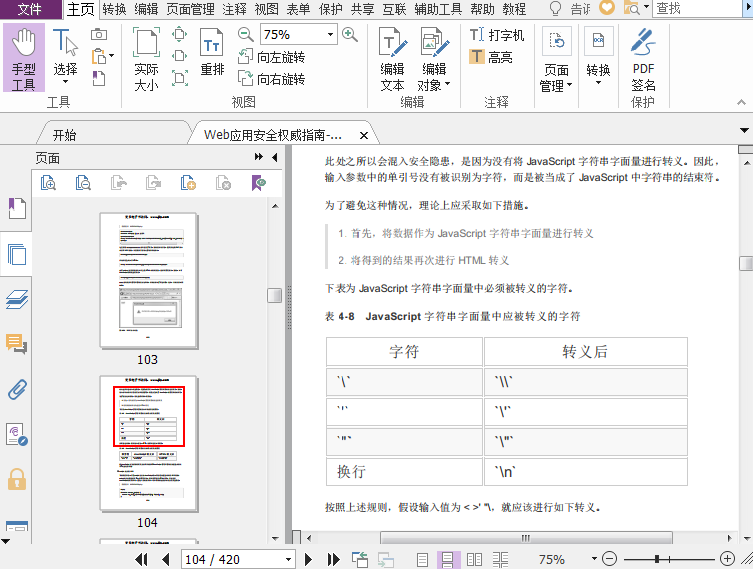This screenshot has height=569, width=753.
Task: Click the status bar zoom slider handle
Action: coord(657,559)
